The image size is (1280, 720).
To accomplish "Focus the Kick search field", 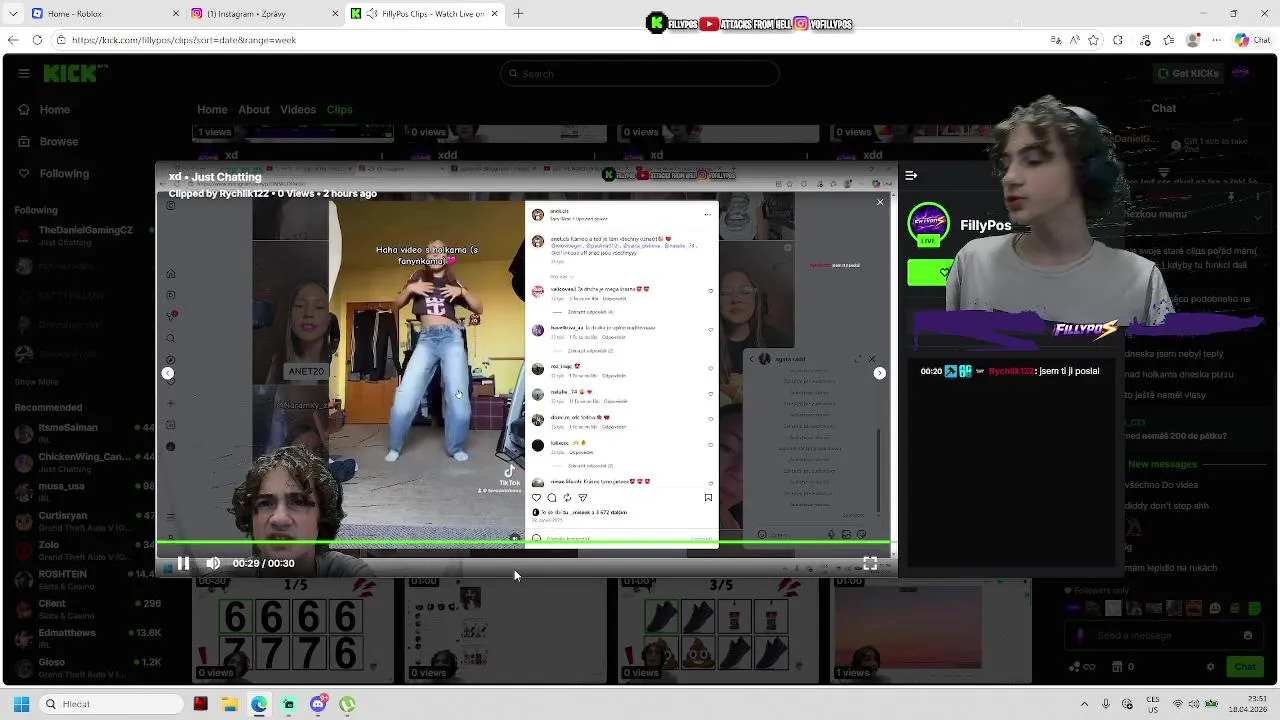I will (x=640, y=73).
